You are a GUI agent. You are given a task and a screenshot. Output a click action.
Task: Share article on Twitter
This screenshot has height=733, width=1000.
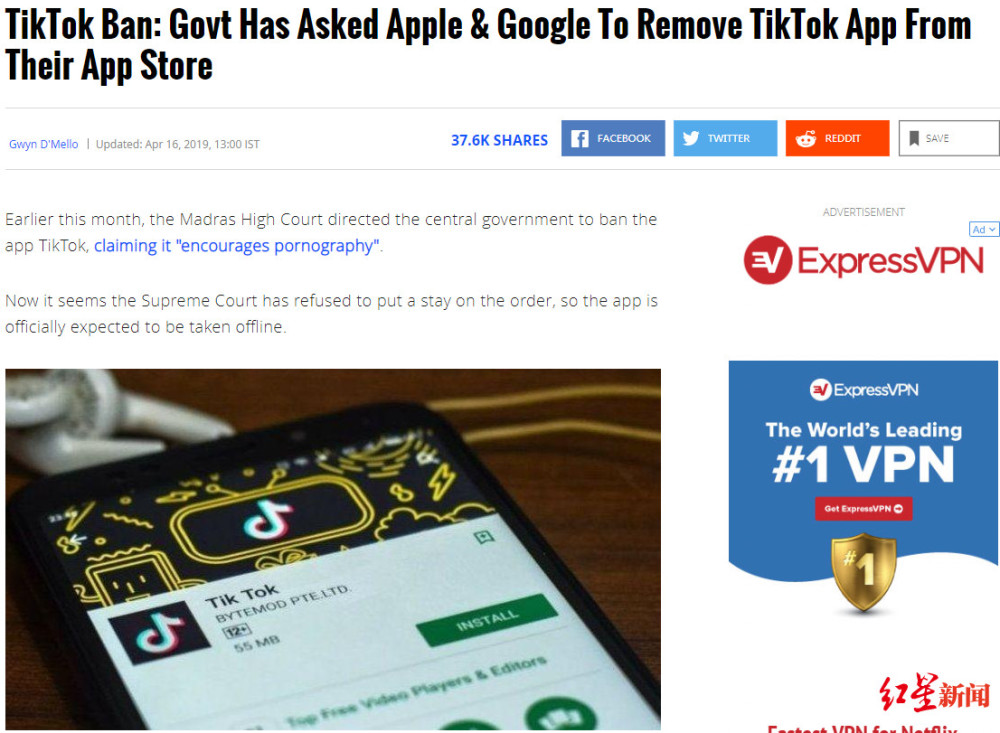point(725,138)
